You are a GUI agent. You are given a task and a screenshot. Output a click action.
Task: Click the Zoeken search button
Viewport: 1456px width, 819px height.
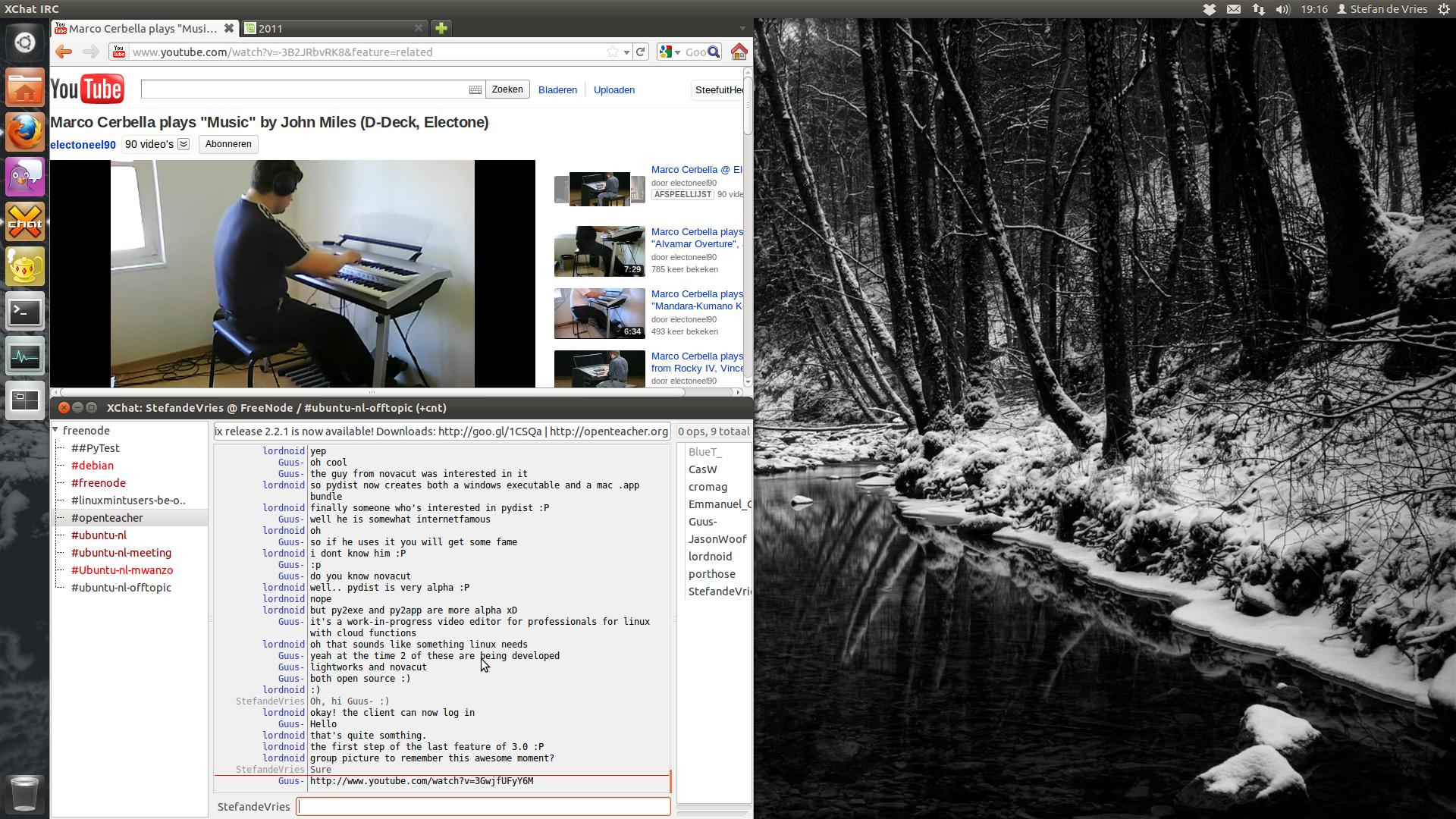[507, 89]
